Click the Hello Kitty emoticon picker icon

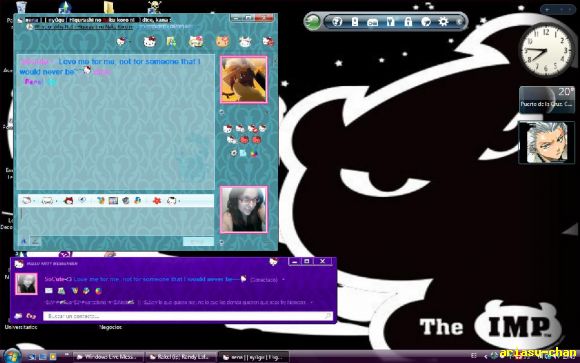point(27,201)
